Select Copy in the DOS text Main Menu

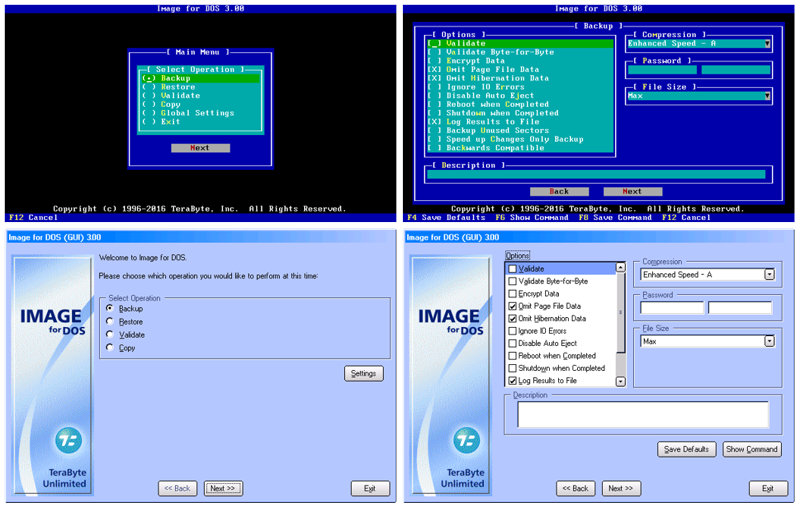[x=200, y=104]
